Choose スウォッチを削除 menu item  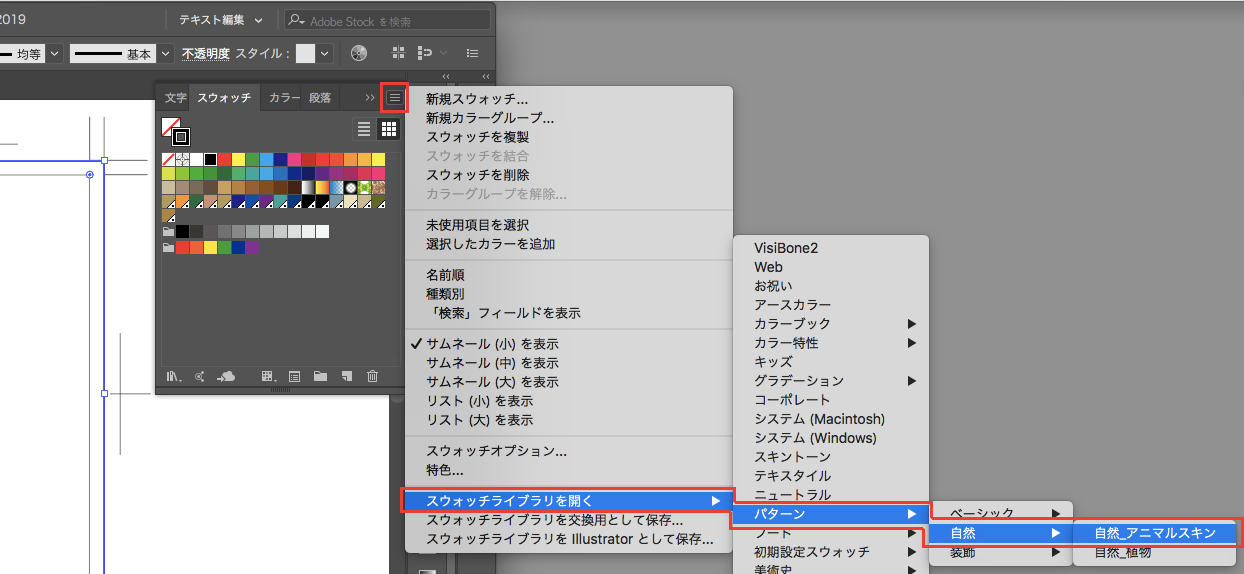(569, 175)
